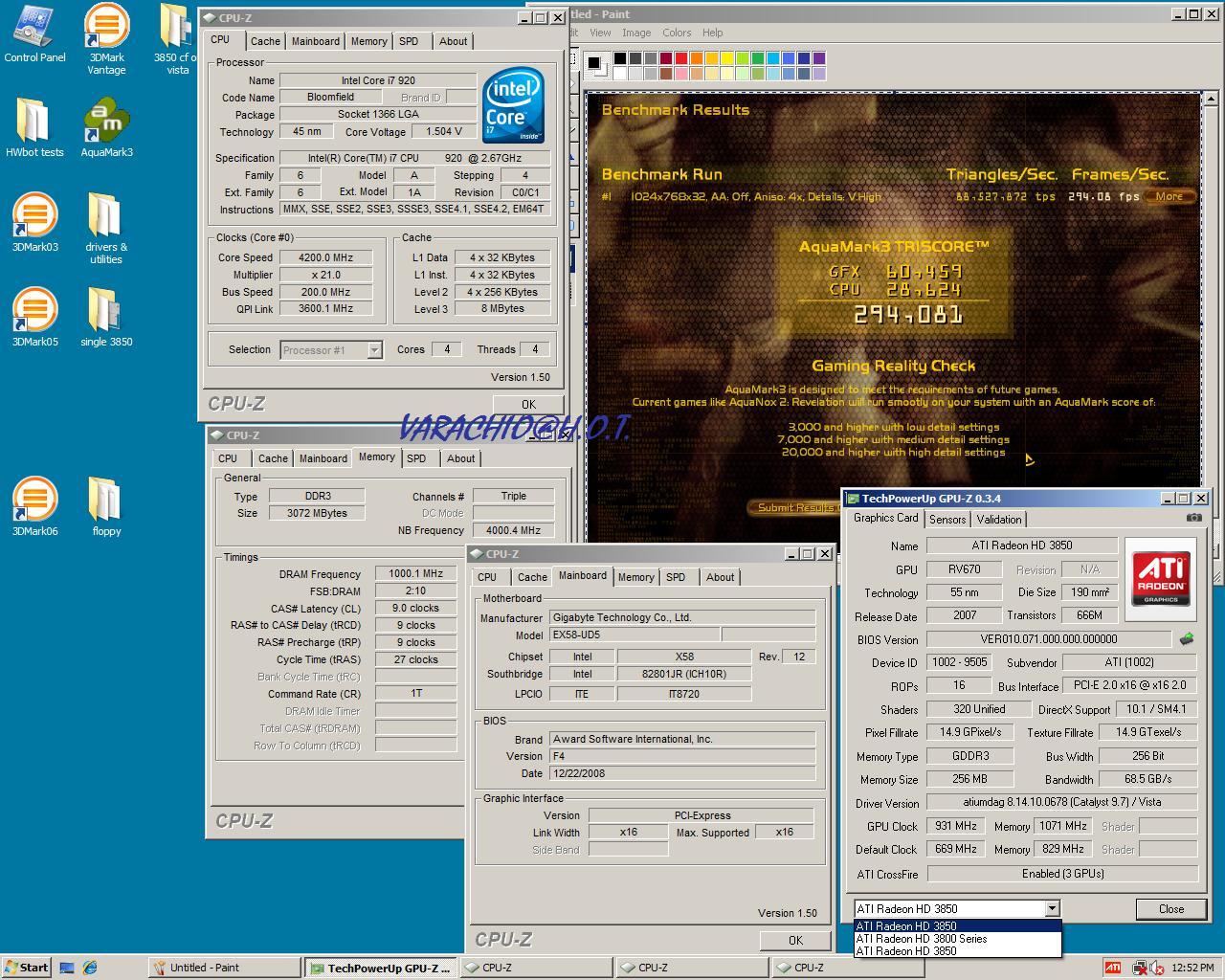Click the More button in AquaMark results
This screenshot has height=980, width=1225.
(1169, 196)
